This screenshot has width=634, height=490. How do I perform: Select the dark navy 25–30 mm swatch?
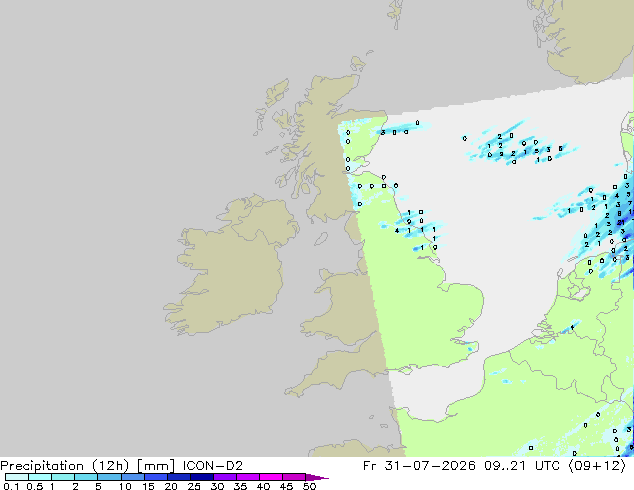[202, 477]
